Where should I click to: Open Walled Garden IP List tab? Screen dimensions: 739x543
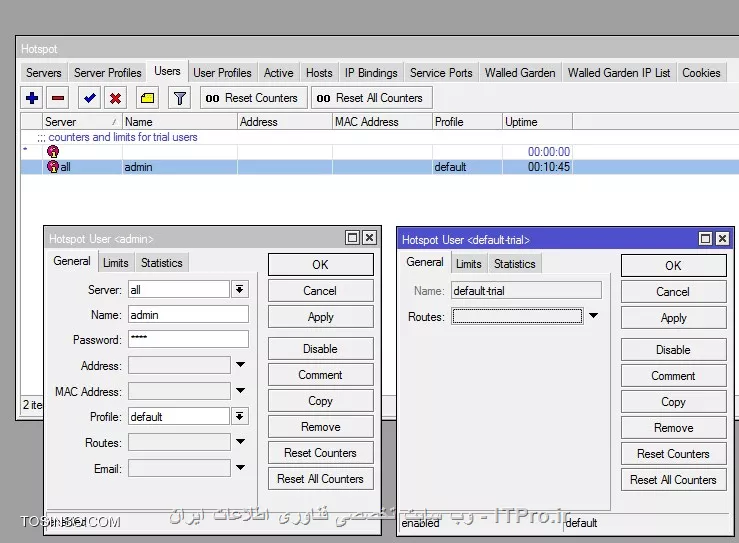click(x=619, y=73)
